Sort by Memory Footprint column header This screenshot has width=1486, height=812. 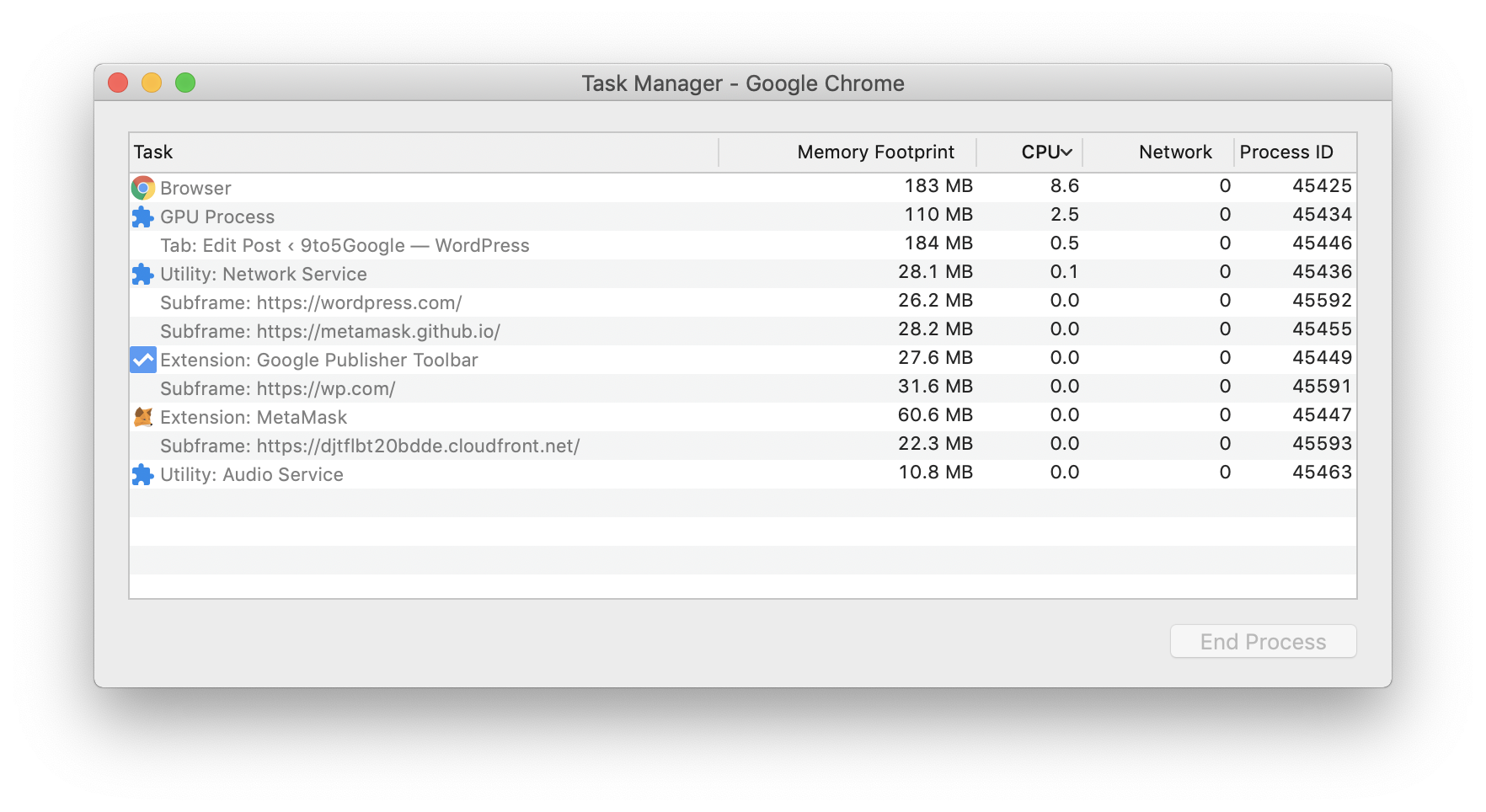(874, 152)
